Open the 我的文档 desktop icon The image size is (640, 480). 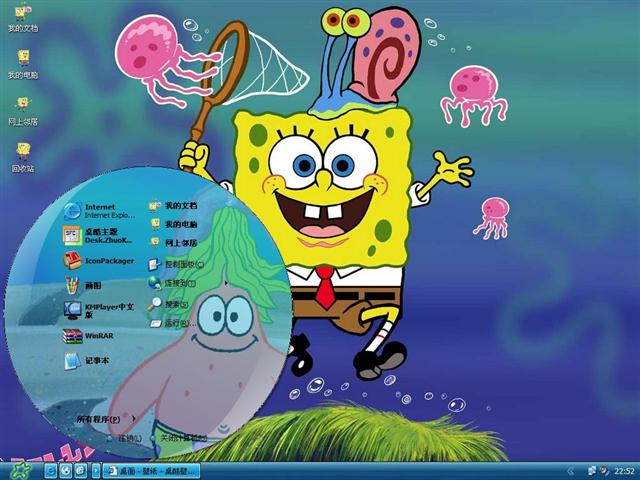(23, 19)
